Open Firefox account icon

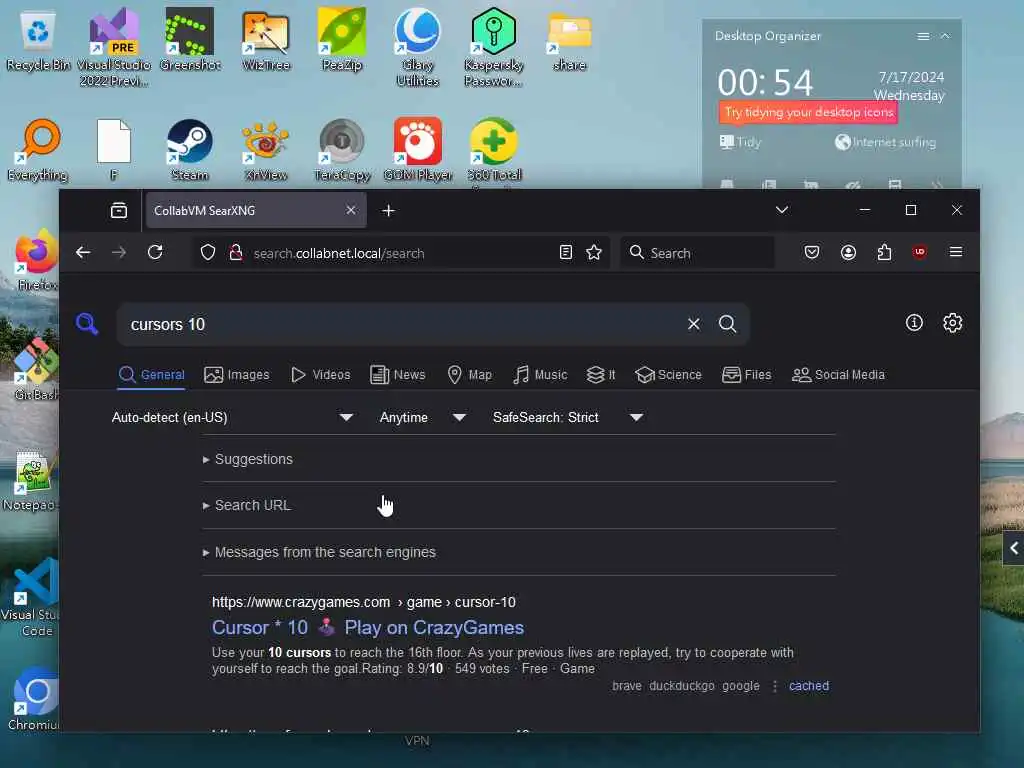[x=848, y=253]
